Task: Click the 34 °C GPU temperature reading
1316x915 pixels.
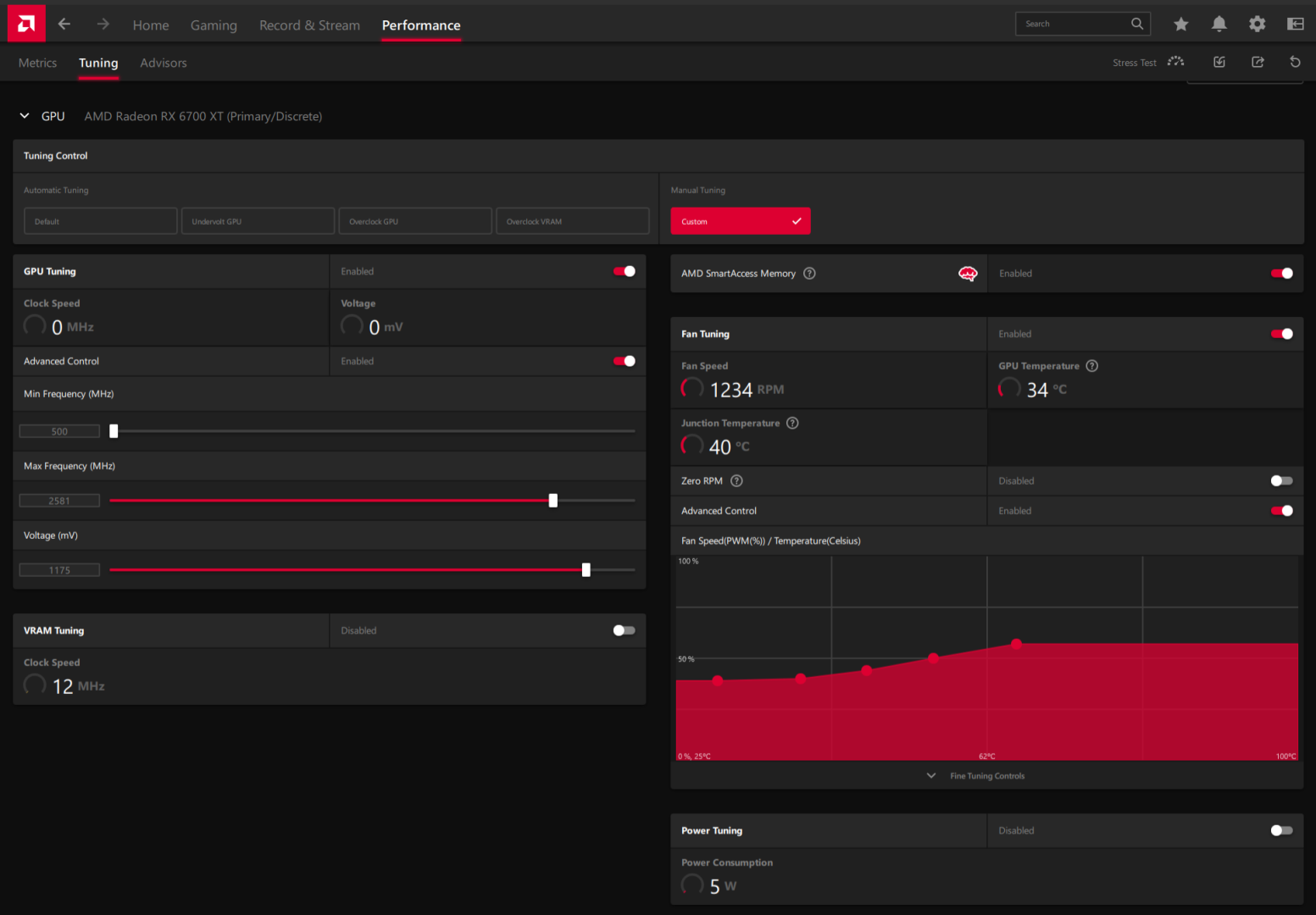Action: point(1047,390)
